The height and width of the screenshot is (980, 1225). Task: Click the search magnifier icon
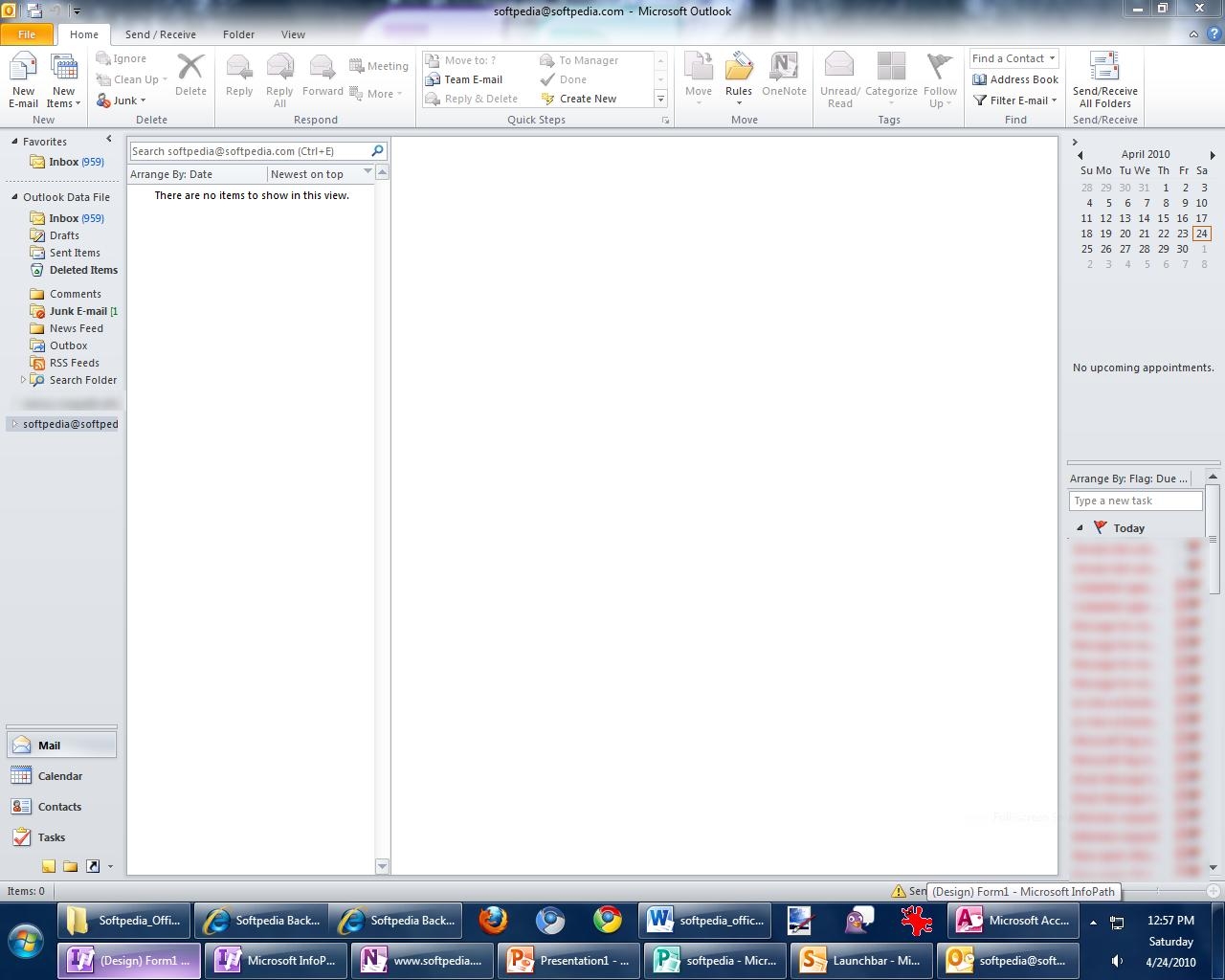point(377,151)
